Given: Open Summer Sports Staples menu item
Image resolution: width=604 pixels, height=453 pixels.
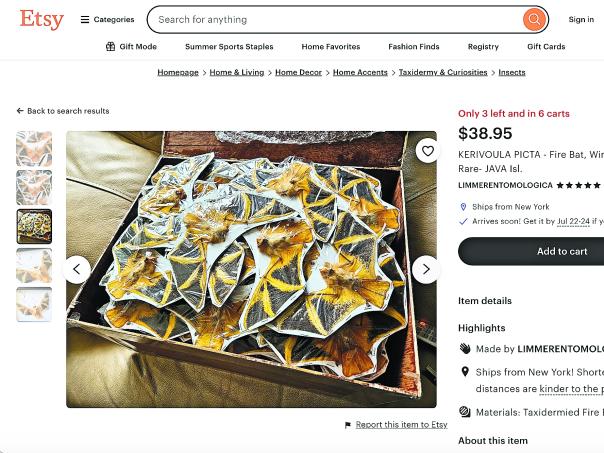Looking at the screenshot, I should pos(229,47).
